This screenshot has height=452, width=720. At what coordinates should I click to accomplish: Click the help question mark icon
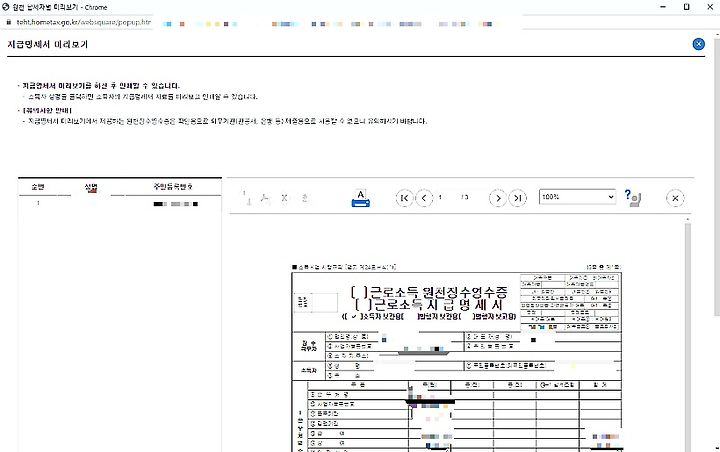[632, 198]
